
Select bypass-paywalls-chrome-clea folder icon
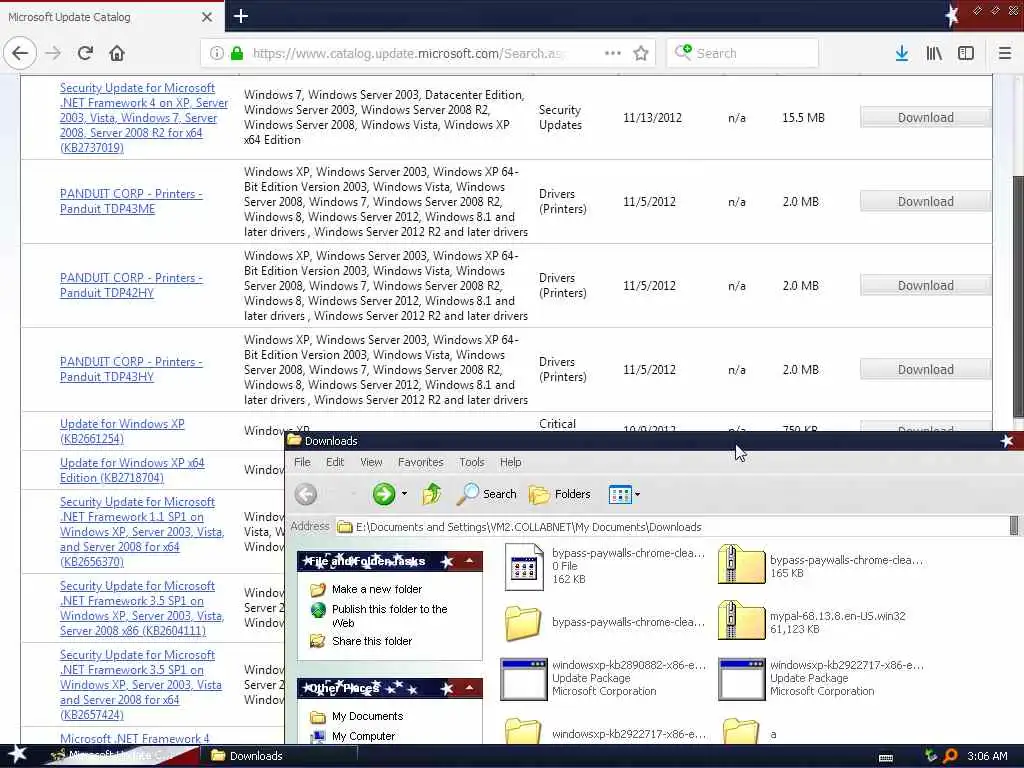pyautogui.click(x=523, y=622)
